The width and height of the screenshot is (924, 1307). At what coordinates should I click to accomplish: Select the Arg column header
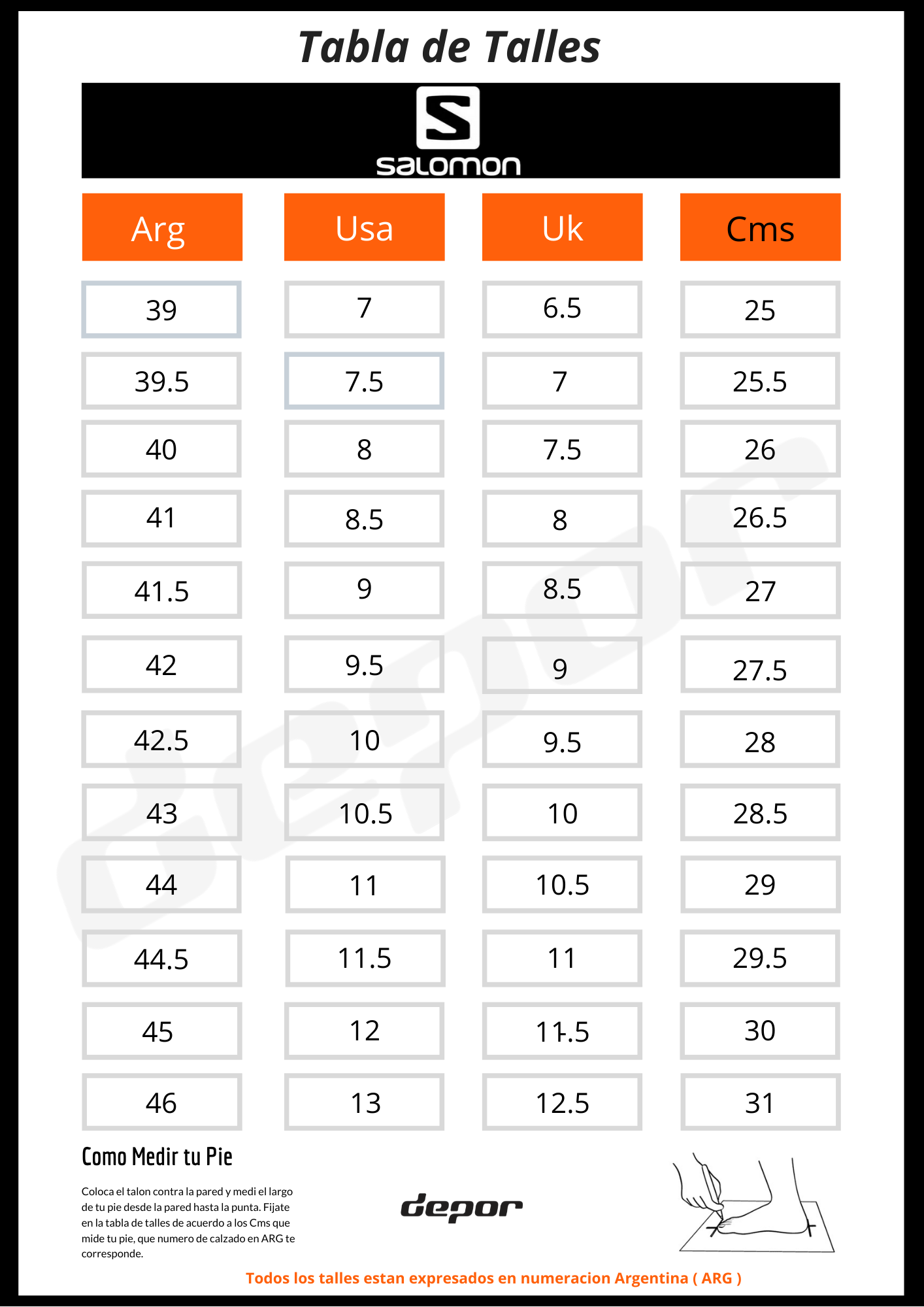[x=162, y=227]
